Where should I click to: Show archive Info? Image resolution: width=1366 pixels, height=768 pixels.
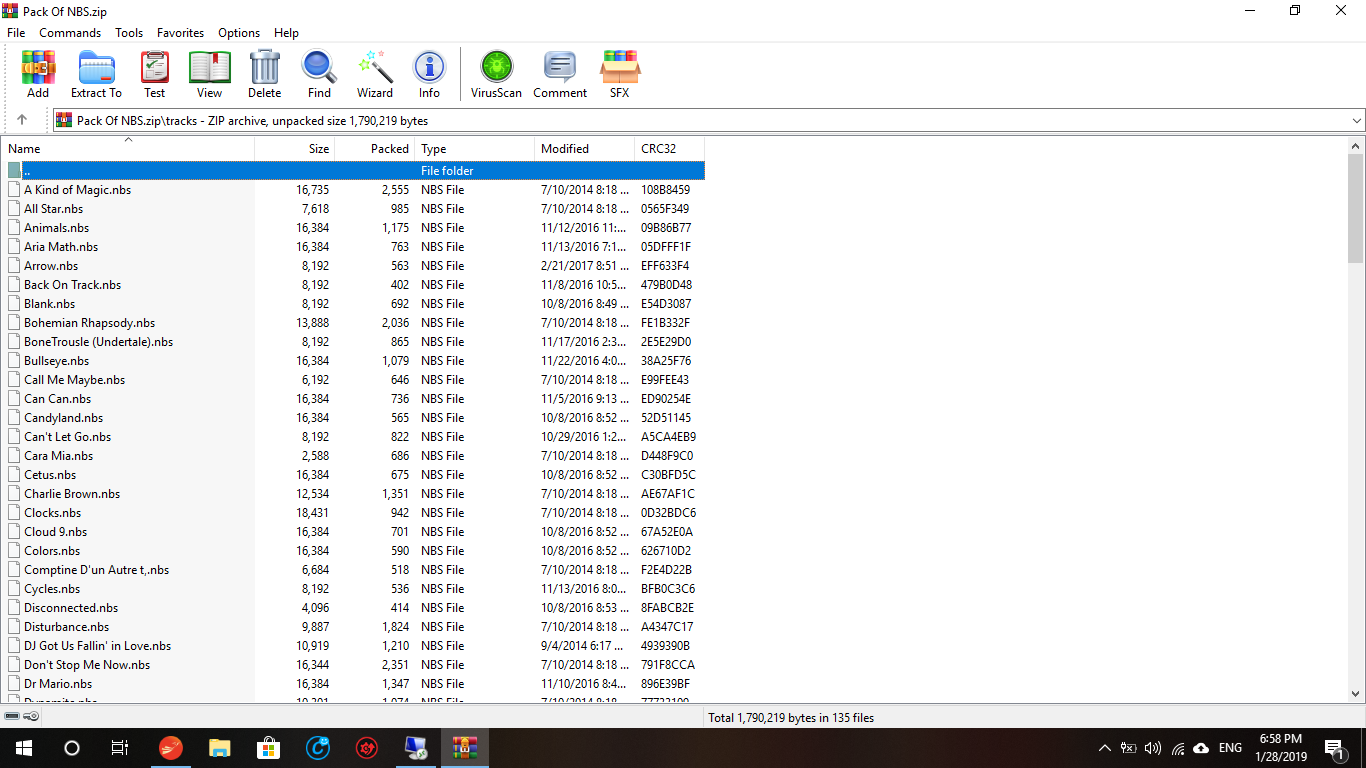click(429, 75)
